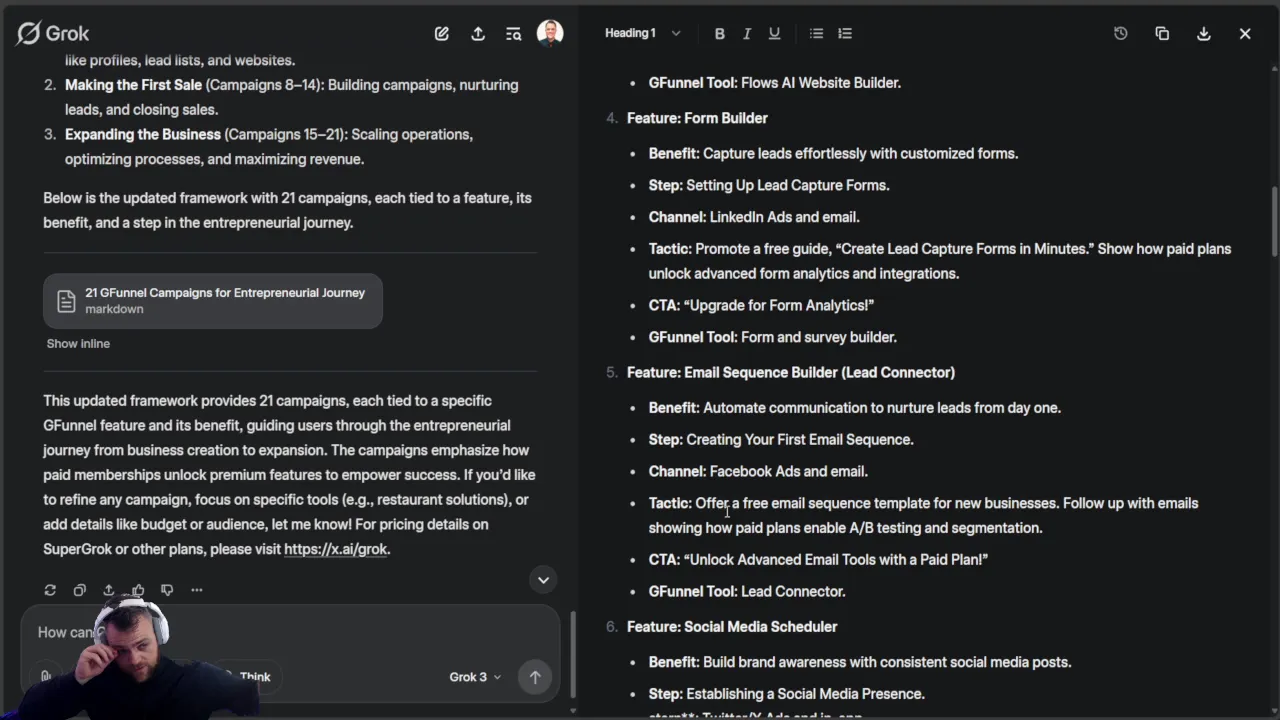The image size is (1280, 720).
Task: Click 'GFunnel Tool: Flows AI Website Builder.' bullet
Action: point(775,83)
